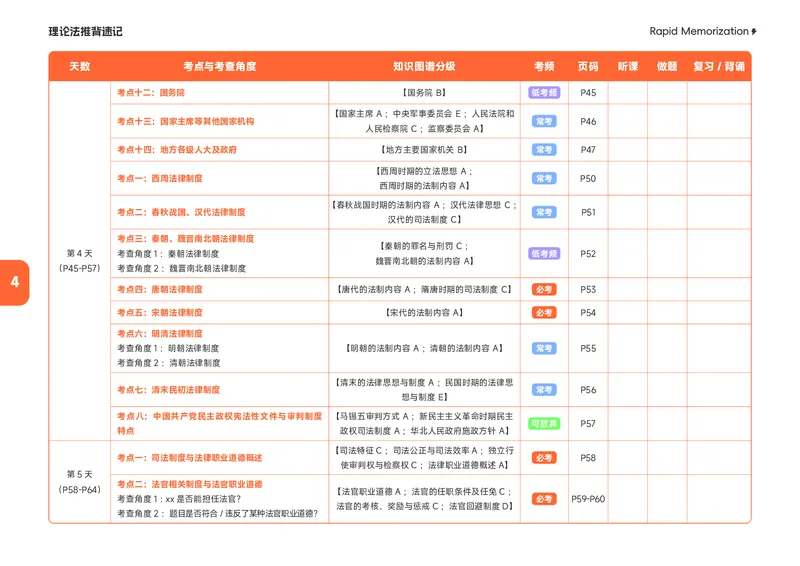Click the 必考 badge in the P53 row
Viewport: 800px width, 566px height.
(544, 289)
